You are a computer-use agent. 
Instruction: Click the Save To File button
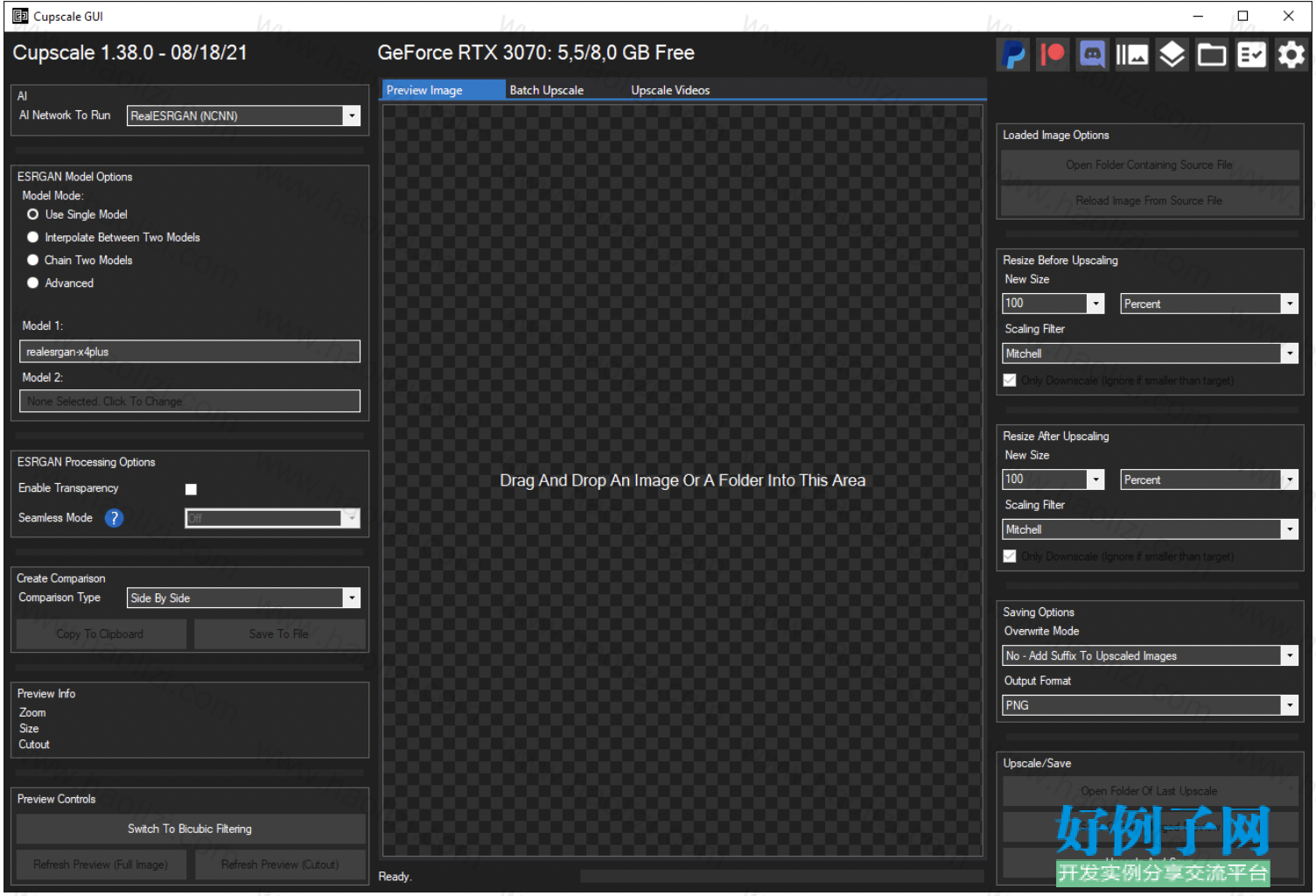(280, 634)
